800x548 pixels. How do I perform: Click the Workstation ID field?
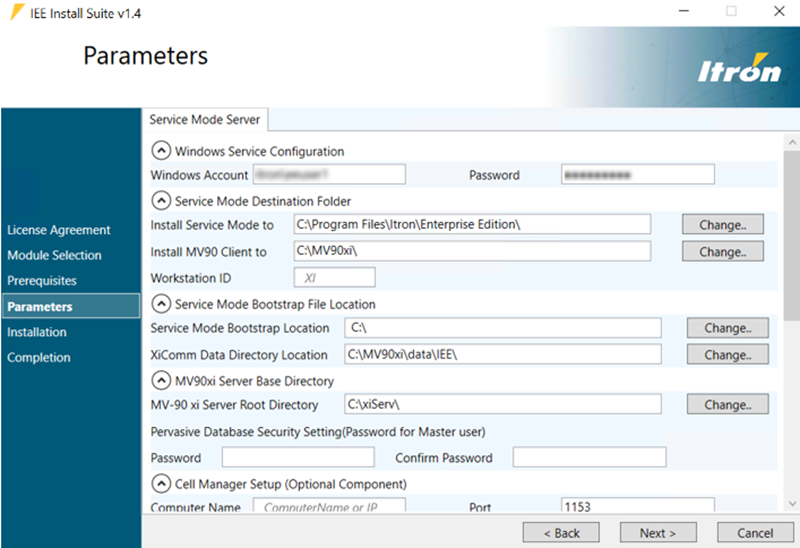click(x=335, y=278)
